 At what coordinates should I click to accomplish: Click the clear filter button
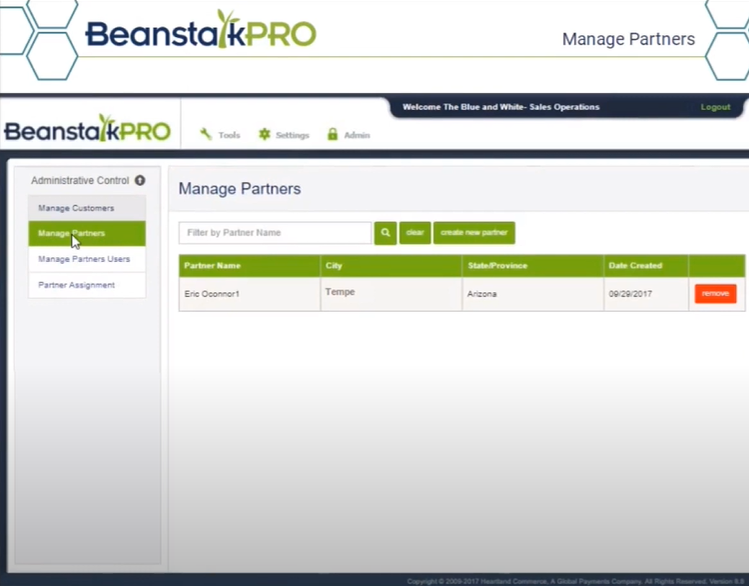(415, 233)
